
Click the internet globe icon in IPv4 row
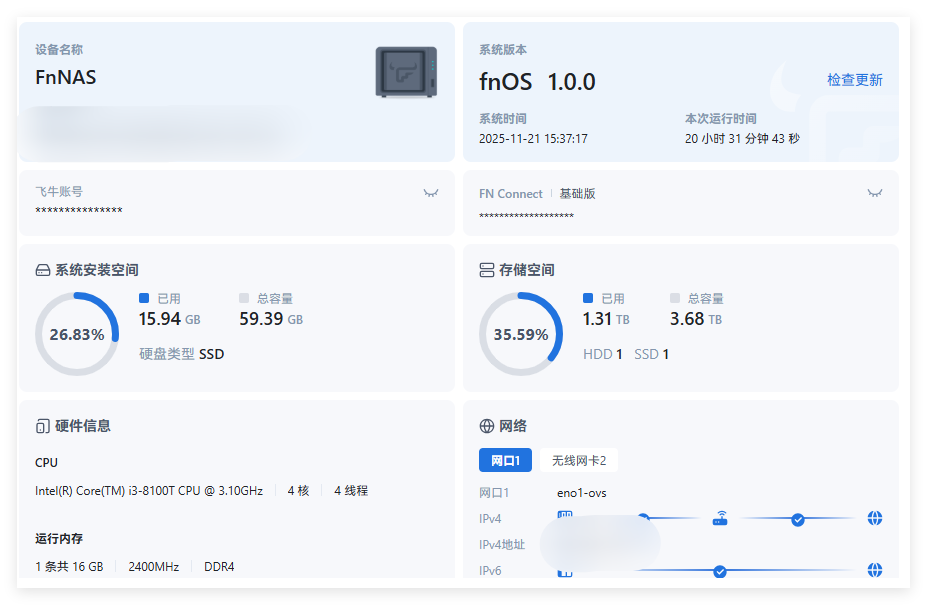[x=875, y=519]
